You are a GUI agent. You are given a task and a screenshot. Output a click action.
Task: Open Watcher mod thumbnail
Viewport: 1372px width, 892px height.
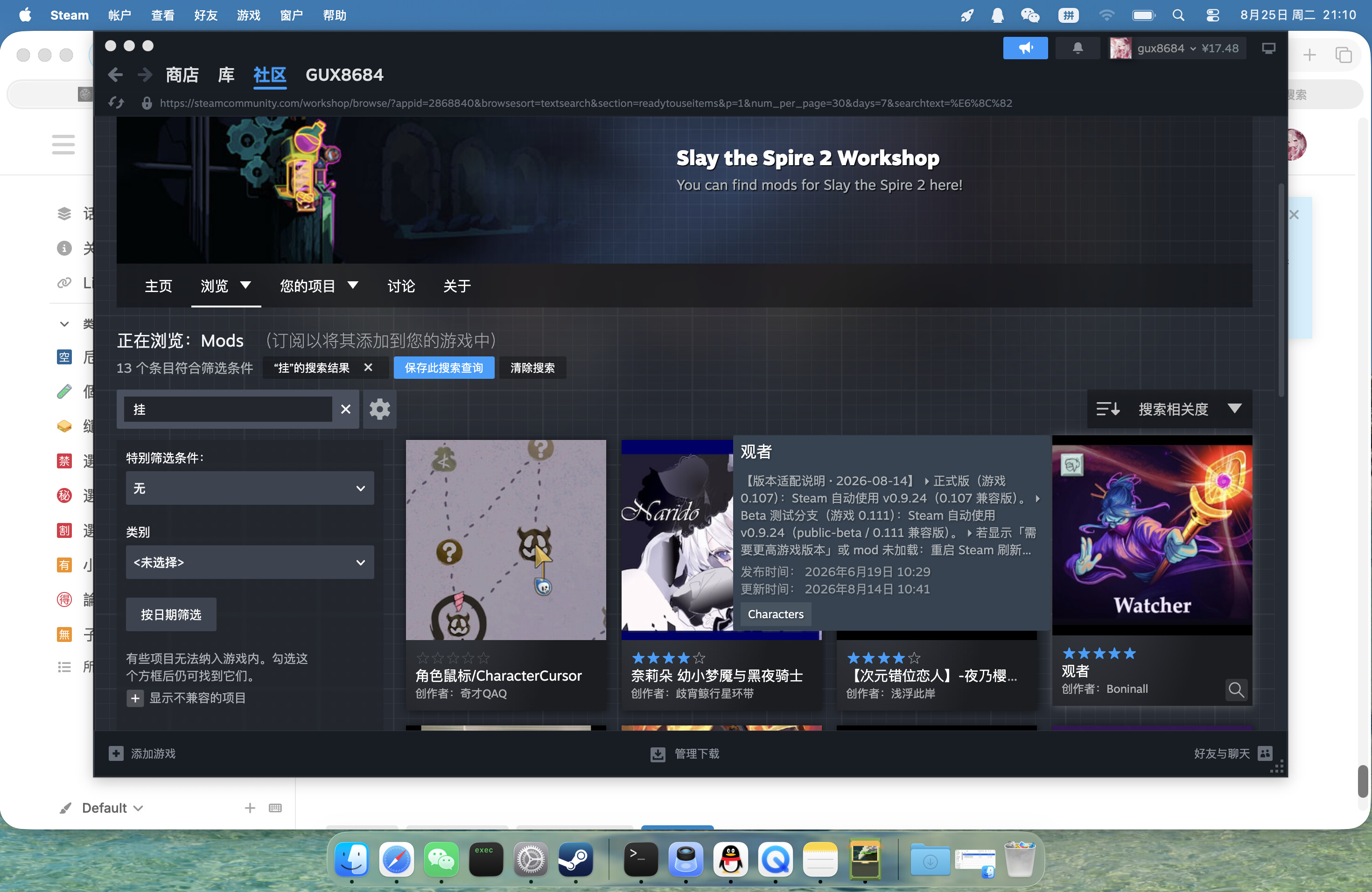coord(1152,535)
